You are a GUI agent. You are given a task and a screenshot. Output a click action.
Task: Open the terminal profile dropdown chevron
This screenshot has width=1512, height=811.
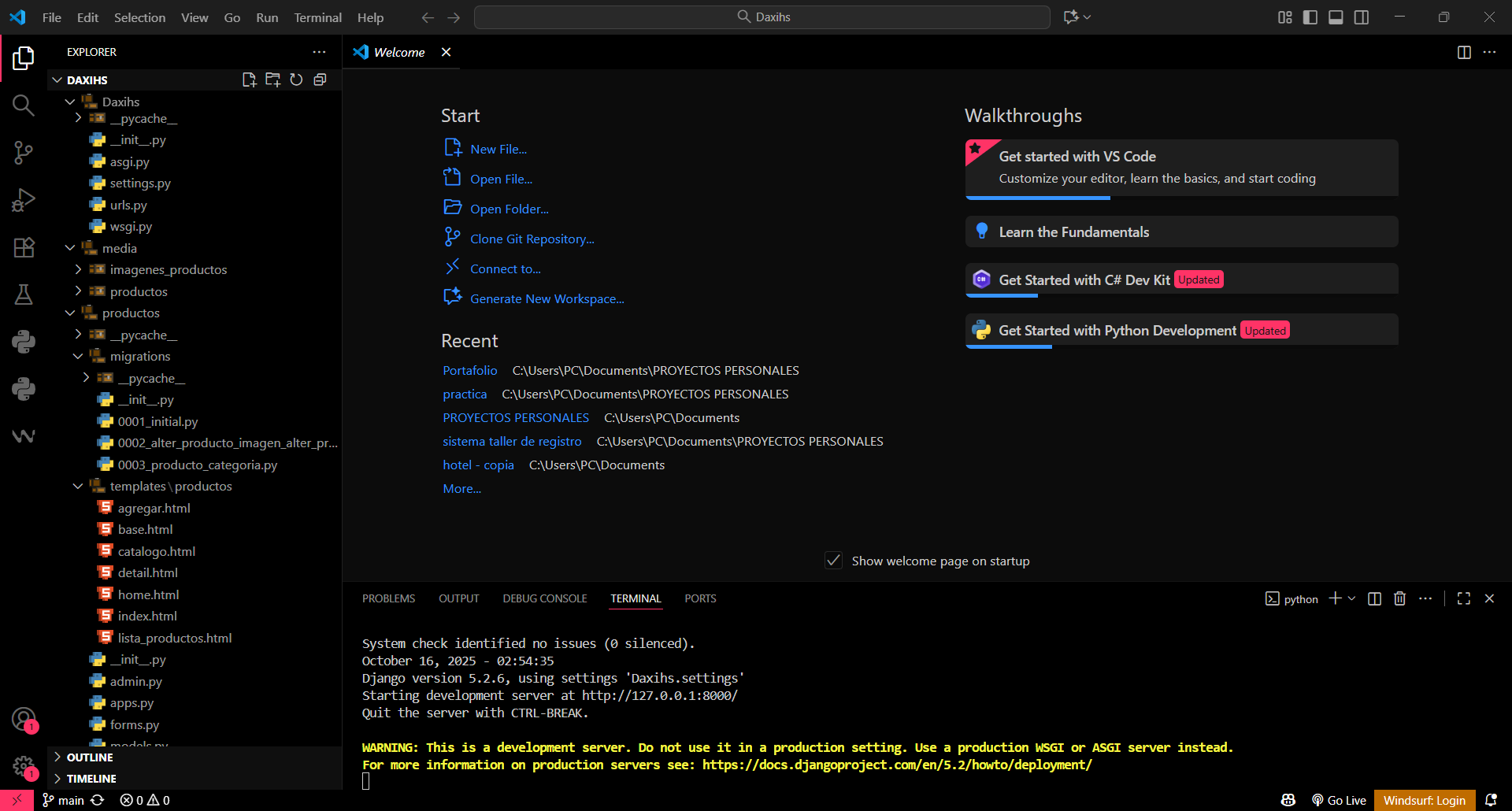[x=1351, y=598]
